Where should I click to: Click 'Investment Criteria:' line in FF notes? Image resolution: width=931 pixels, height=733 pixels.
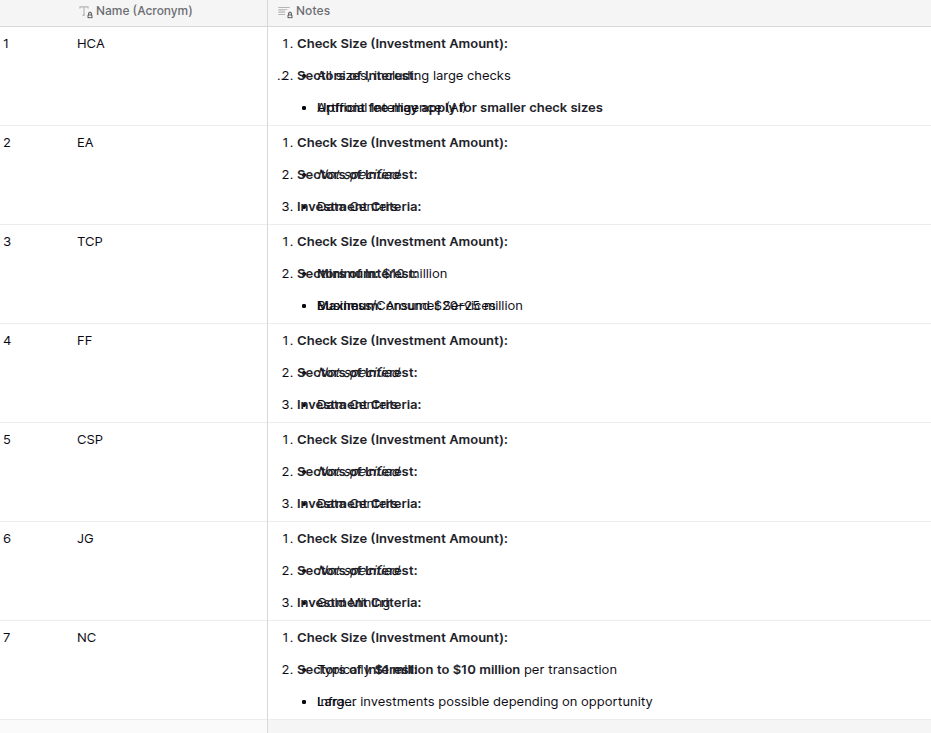tap(359, 405)
